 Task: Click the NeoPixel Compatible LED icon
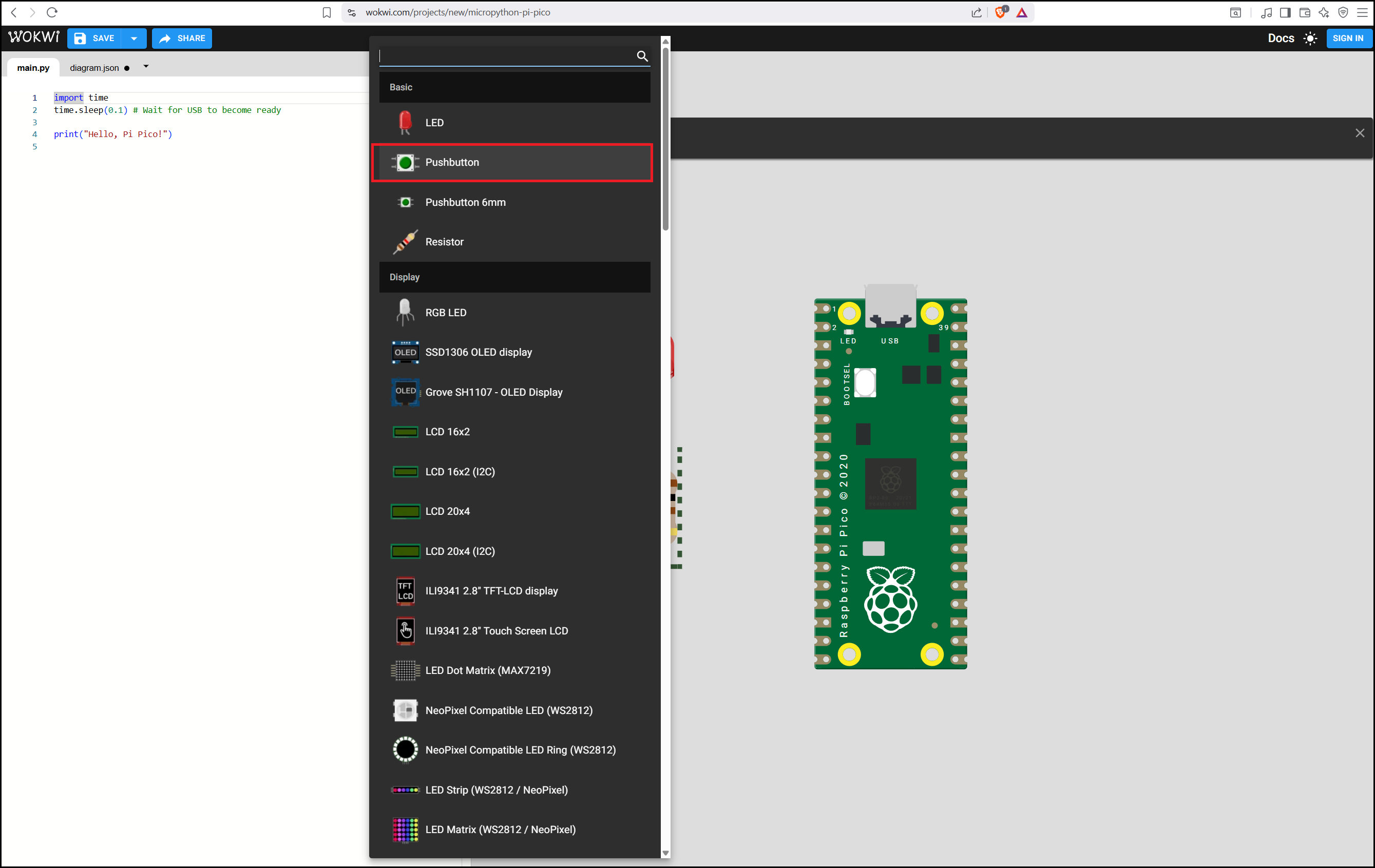point(405,710)
